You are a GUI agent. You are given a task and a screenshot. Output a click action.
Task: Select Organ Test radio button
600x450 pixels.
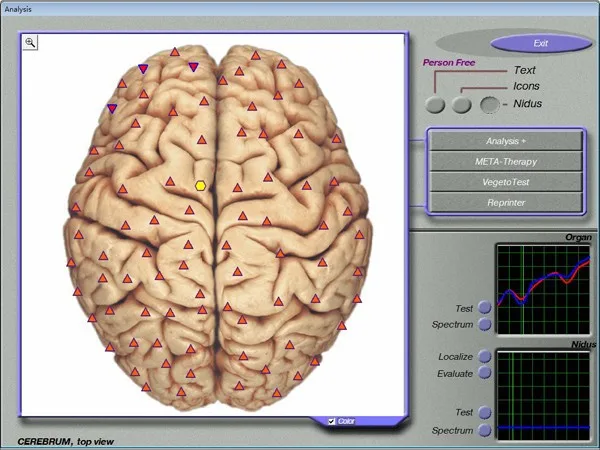click(485, 307)
